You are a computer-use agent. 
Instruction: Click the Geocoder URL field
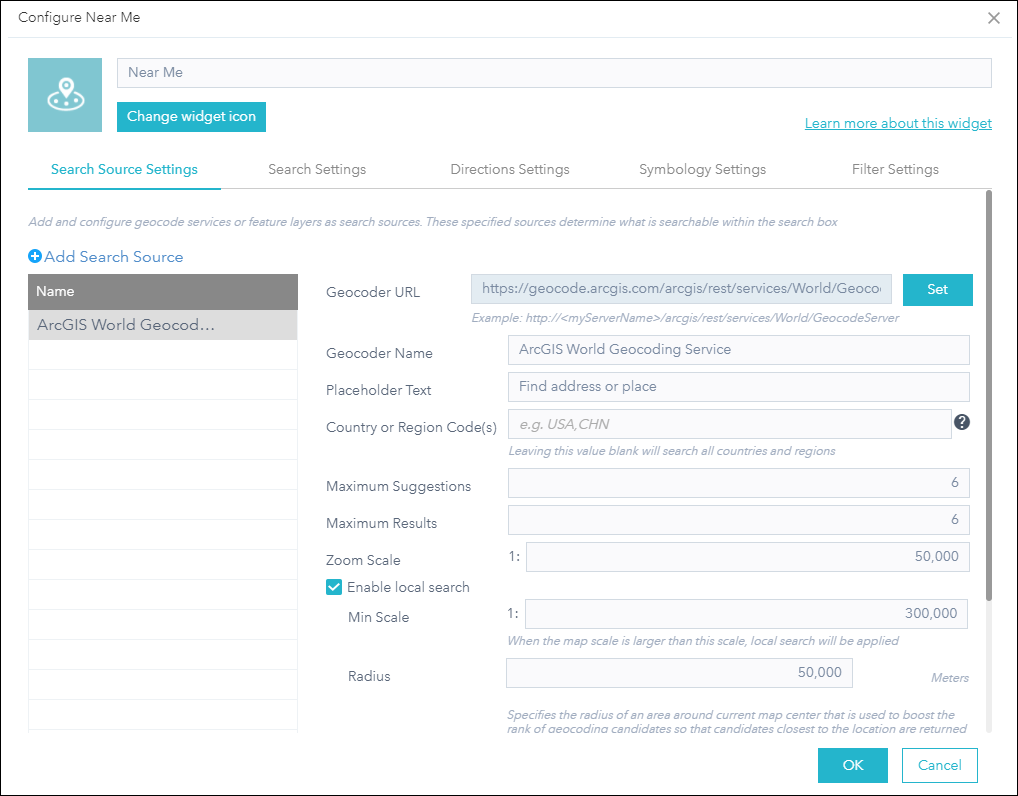(681, 289)
